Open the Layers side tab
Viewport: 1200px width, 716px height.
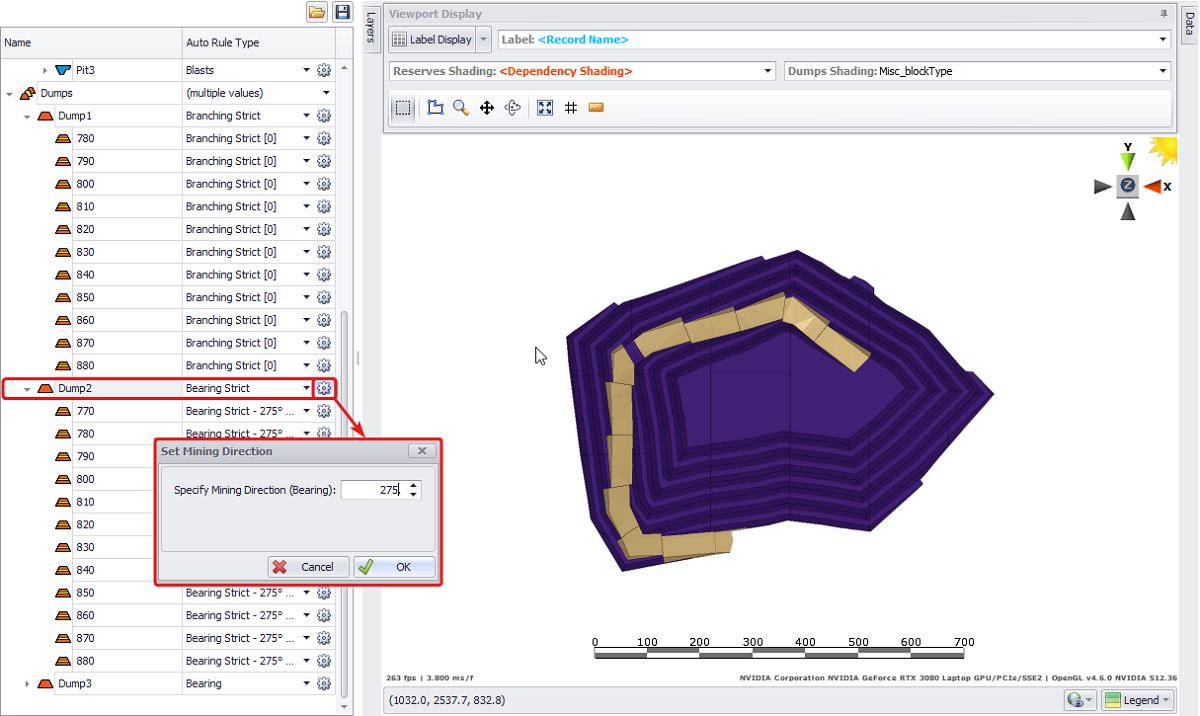click(370, 27)
